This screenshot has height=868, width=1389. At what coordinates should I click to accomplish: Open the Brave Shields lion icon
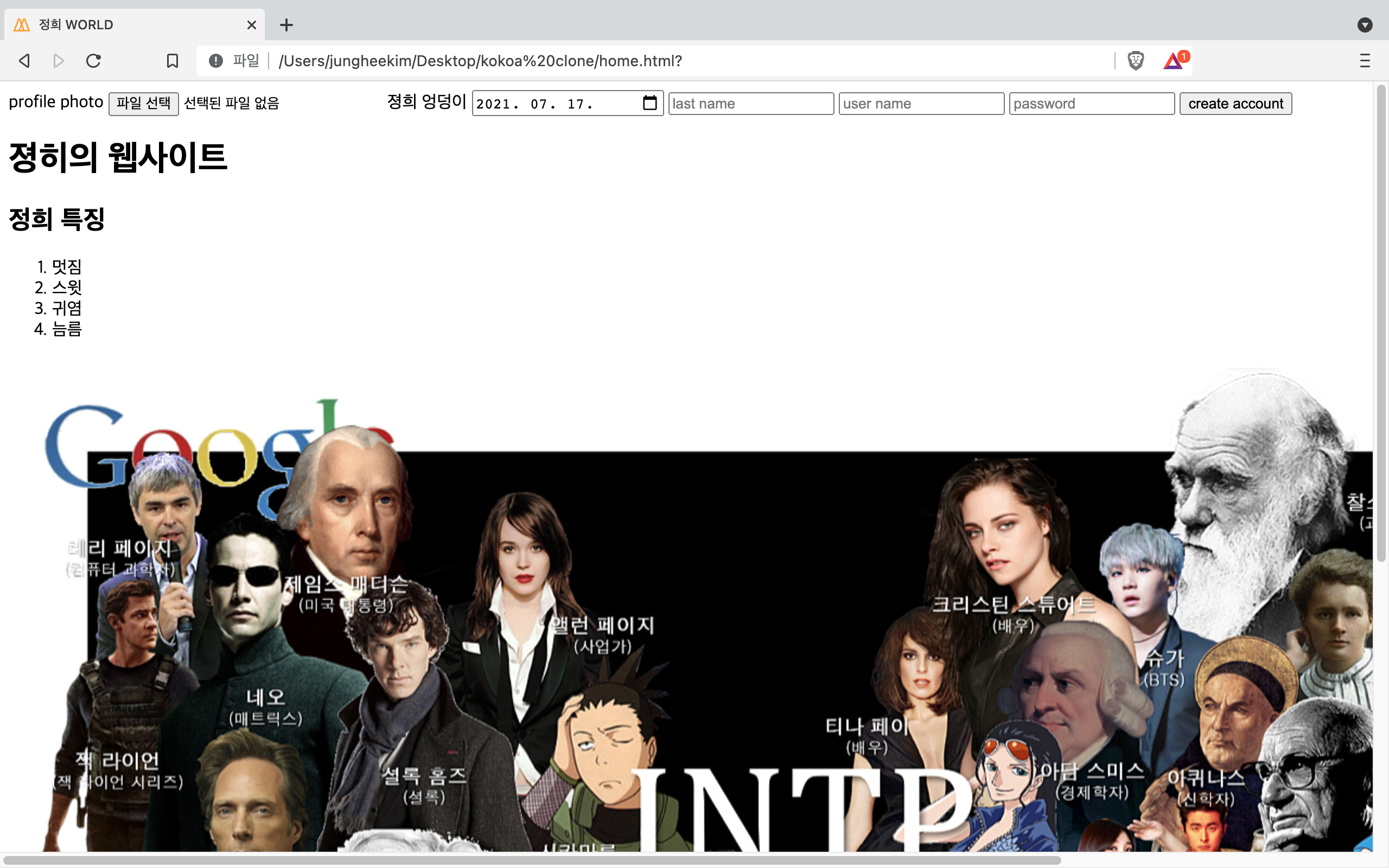point(1135,60)
